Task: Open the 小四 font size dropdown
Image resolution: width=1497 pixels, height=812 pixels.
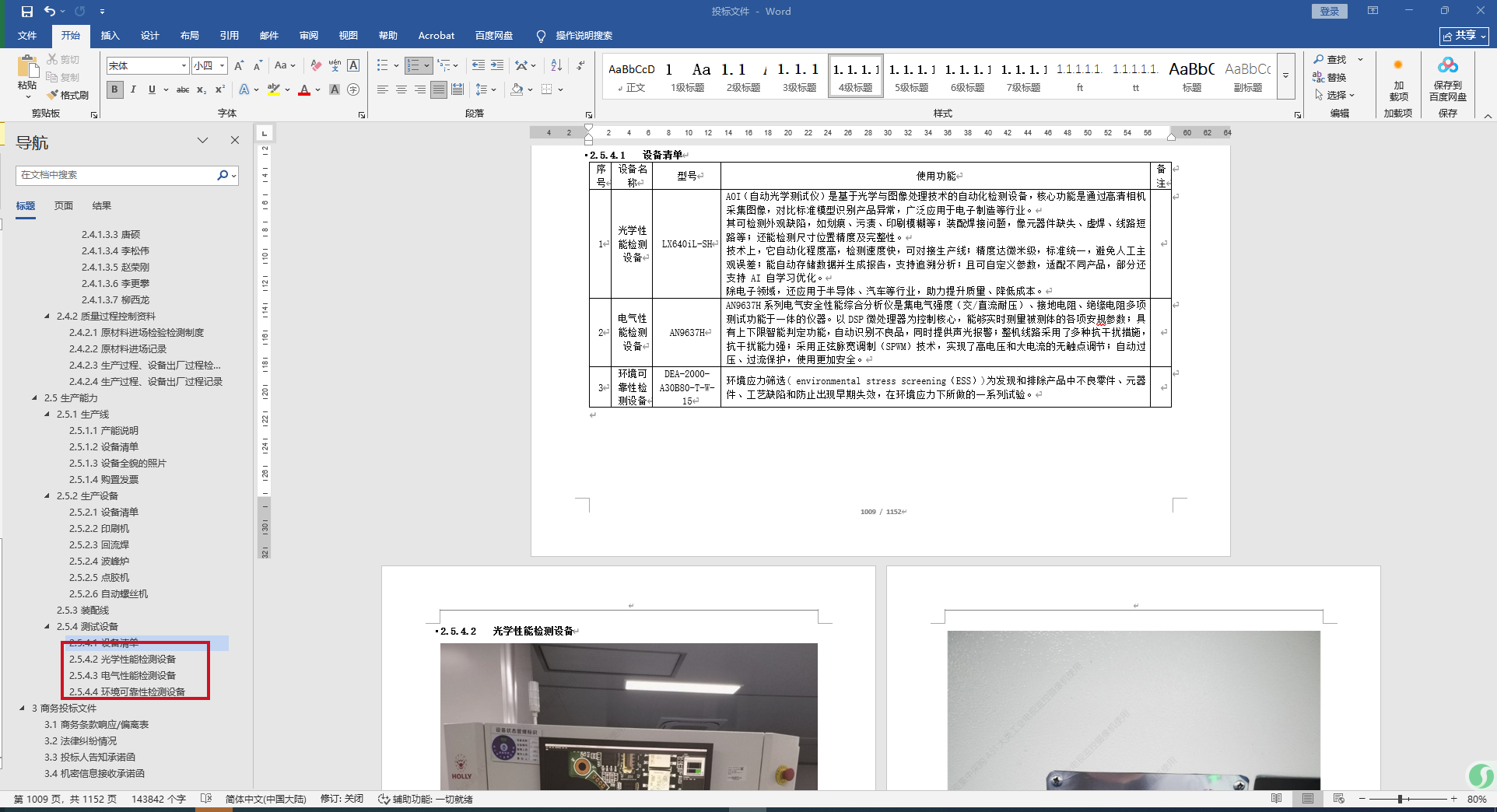Action: tap(222, 66)
